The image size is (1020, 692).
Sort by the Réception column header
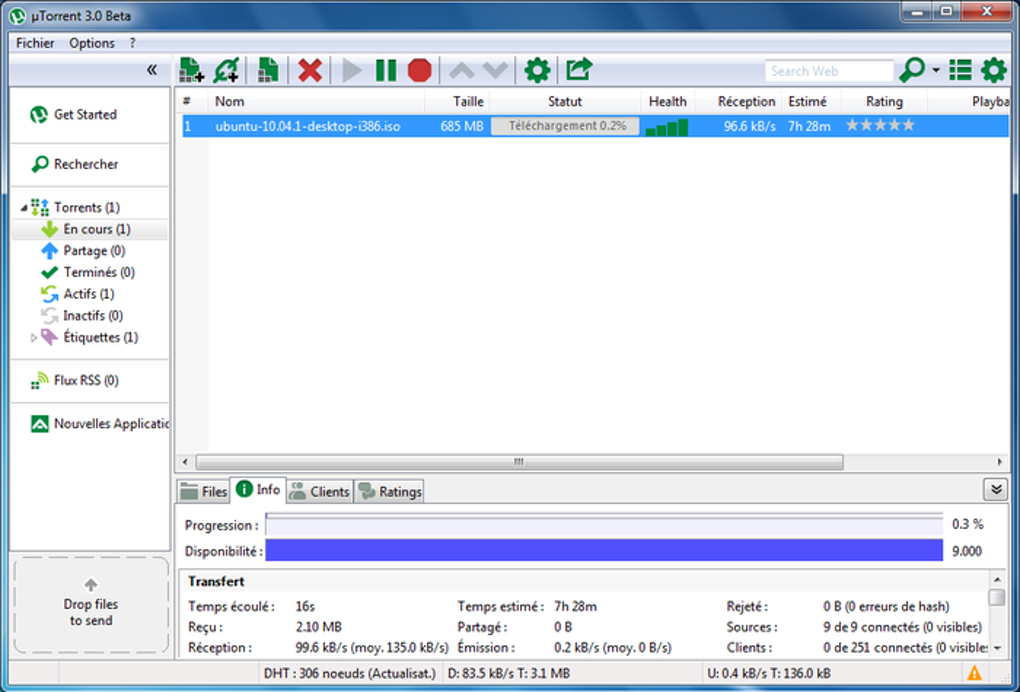(x=738, y=101)
